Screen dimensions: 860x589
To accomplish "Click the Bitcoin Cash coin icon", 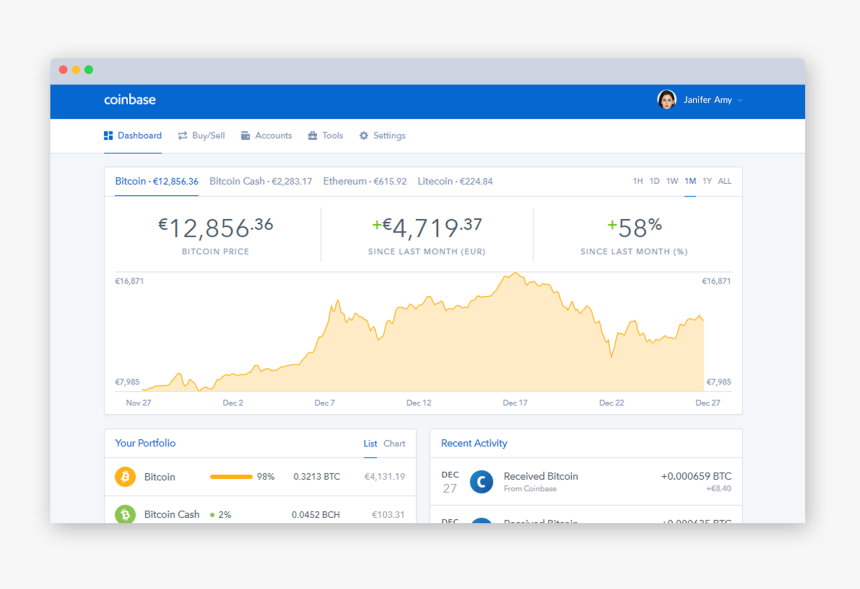I will pos(124,514).
